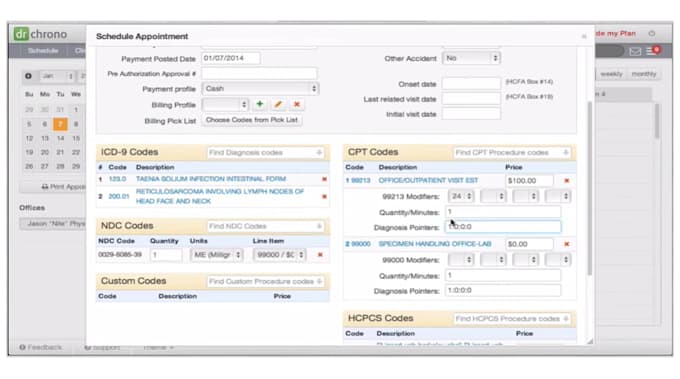Click the pencil edit Billing Profile icon
This screenshot has width=680, height=379.
(278, 104)
